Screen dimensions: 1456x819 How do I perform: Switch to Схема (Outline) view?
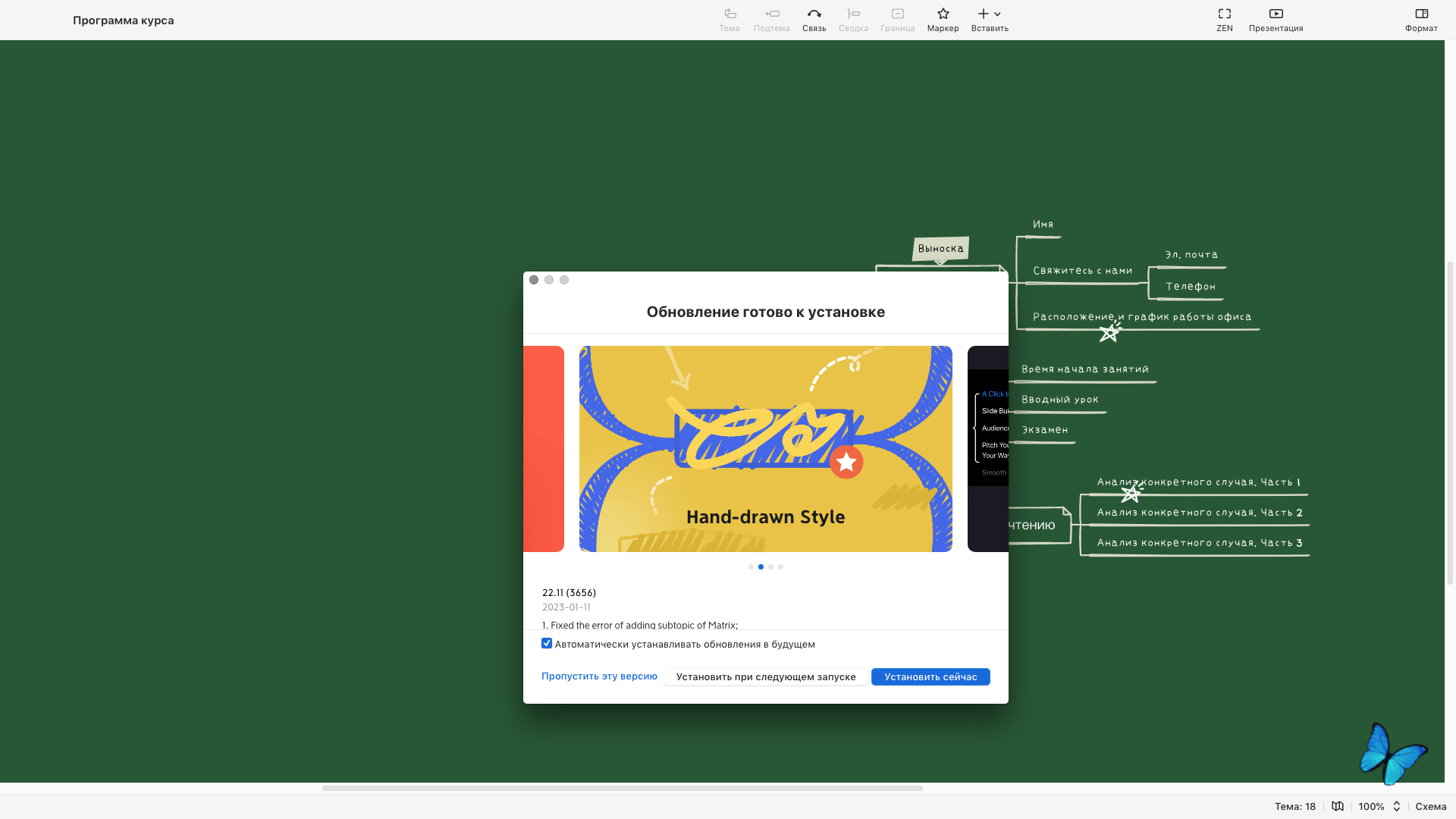1430,806
